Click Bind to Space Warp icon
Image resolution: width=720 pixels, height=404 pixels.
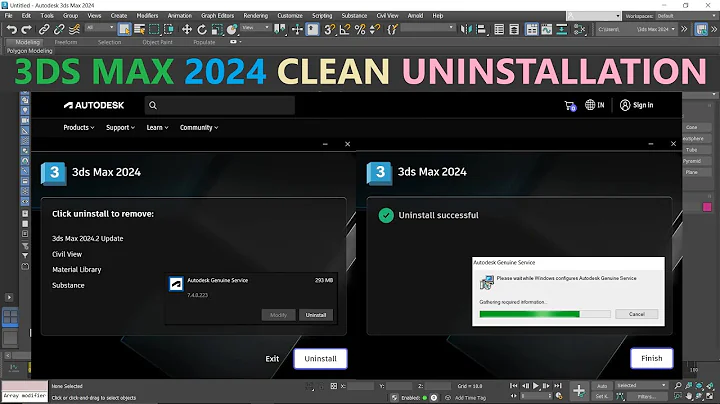tap(74, 29)
